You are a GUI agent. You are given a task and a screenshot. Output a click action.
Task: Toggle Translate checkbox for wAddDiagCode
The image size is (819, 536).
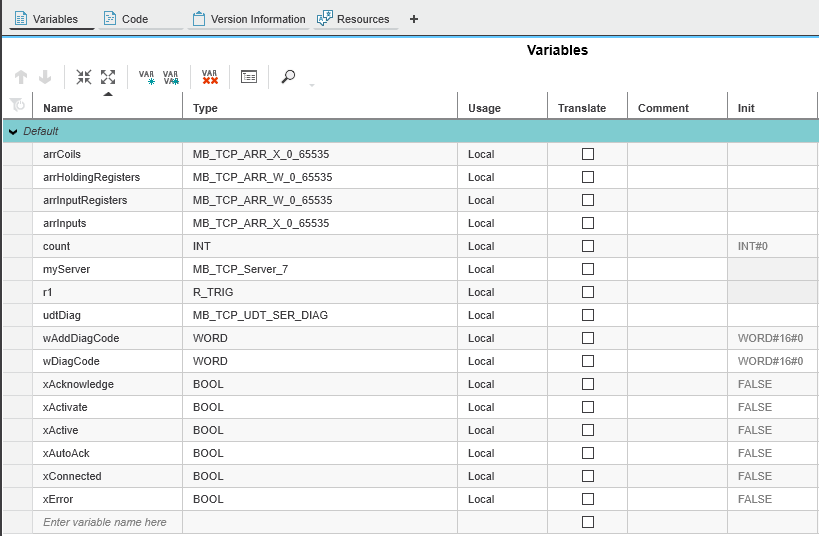tap(588, 338)
